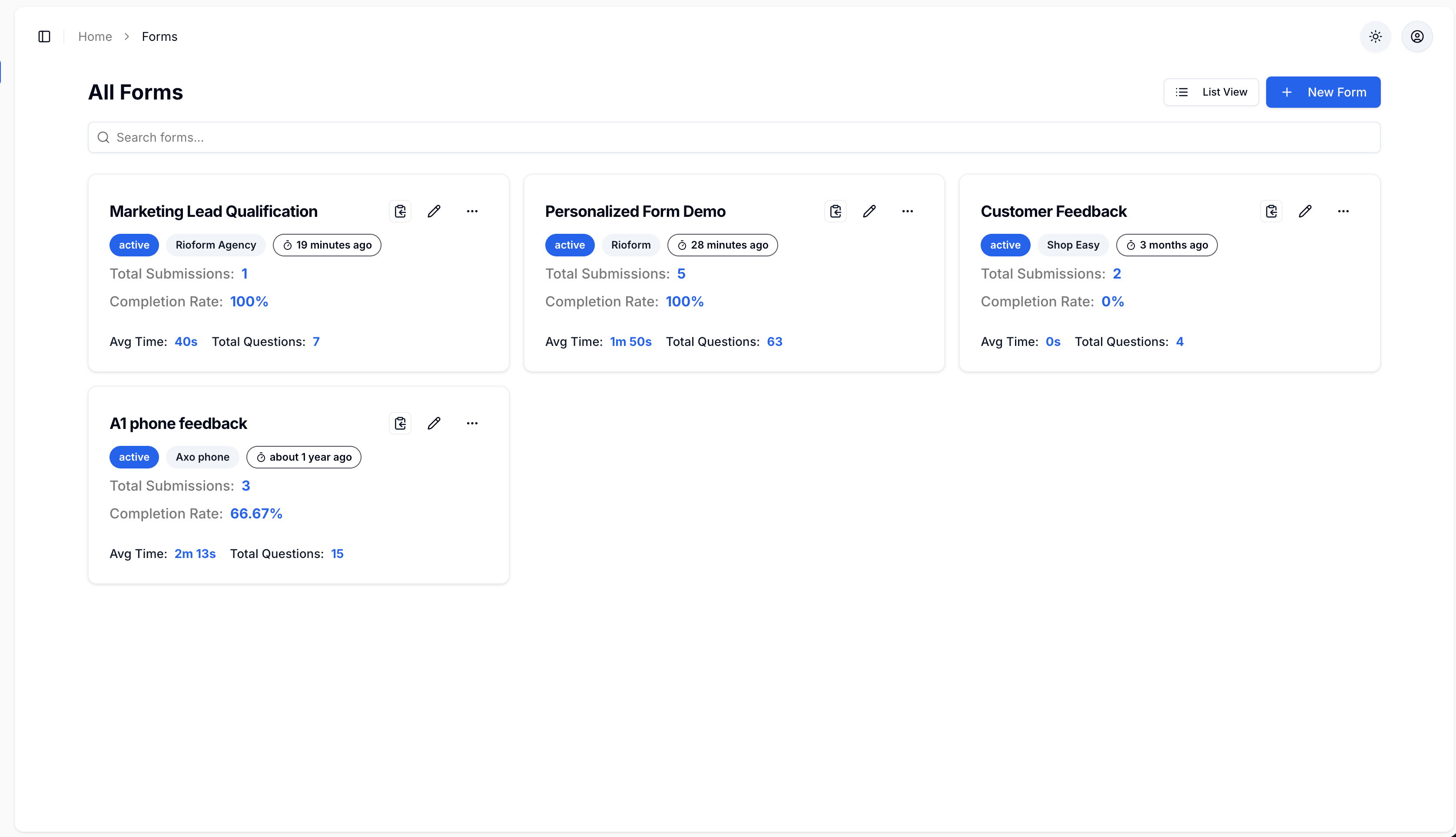Copy link for Marketing Lead Qualification form
1456x837 pixels.
pos(400,211)
